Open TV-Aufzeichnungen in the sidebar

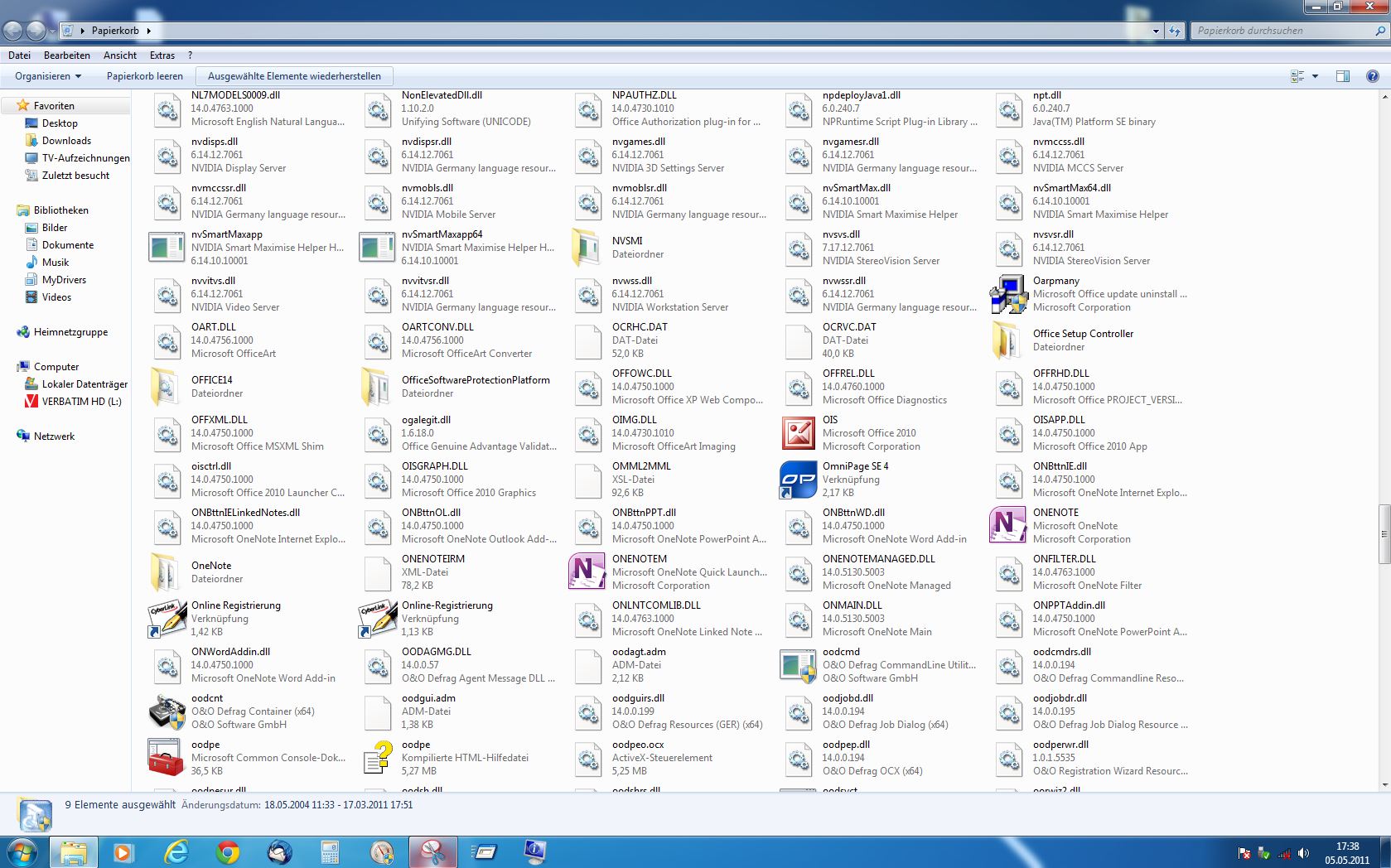(86, 158)
